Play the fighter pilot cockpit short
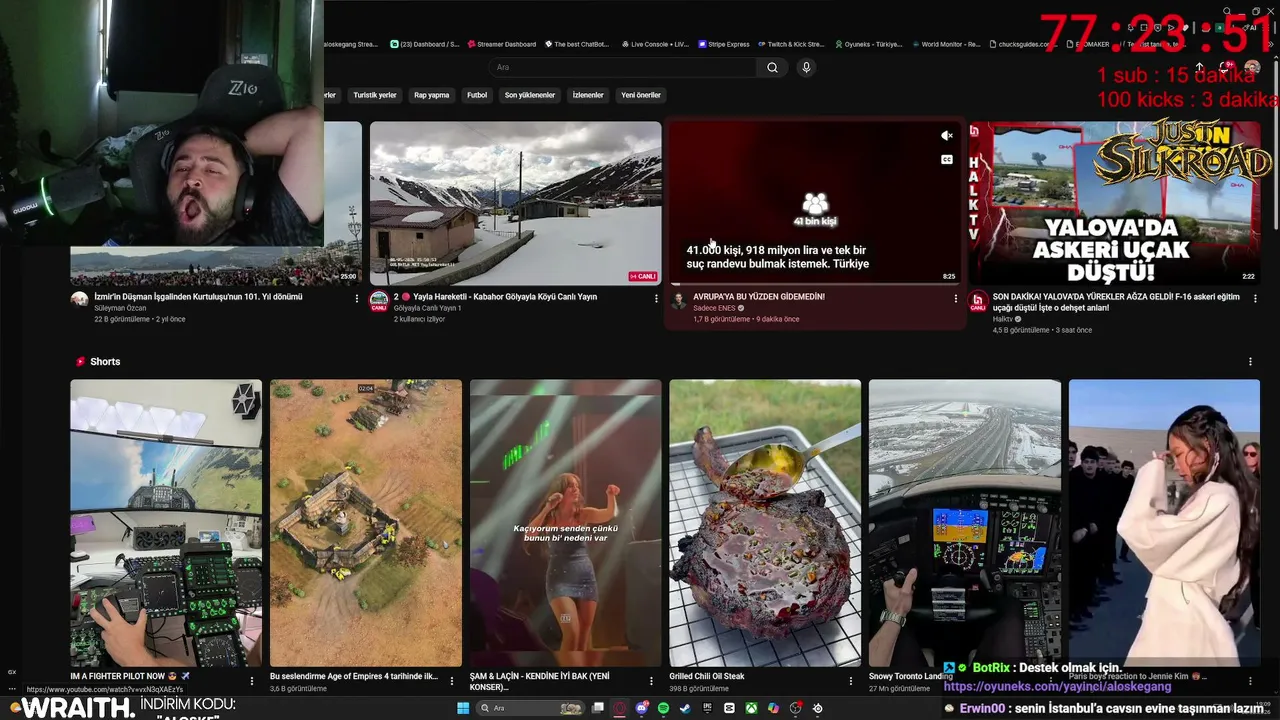The width and height of the screenshot is (1280, 720). [x=166, y=523]
